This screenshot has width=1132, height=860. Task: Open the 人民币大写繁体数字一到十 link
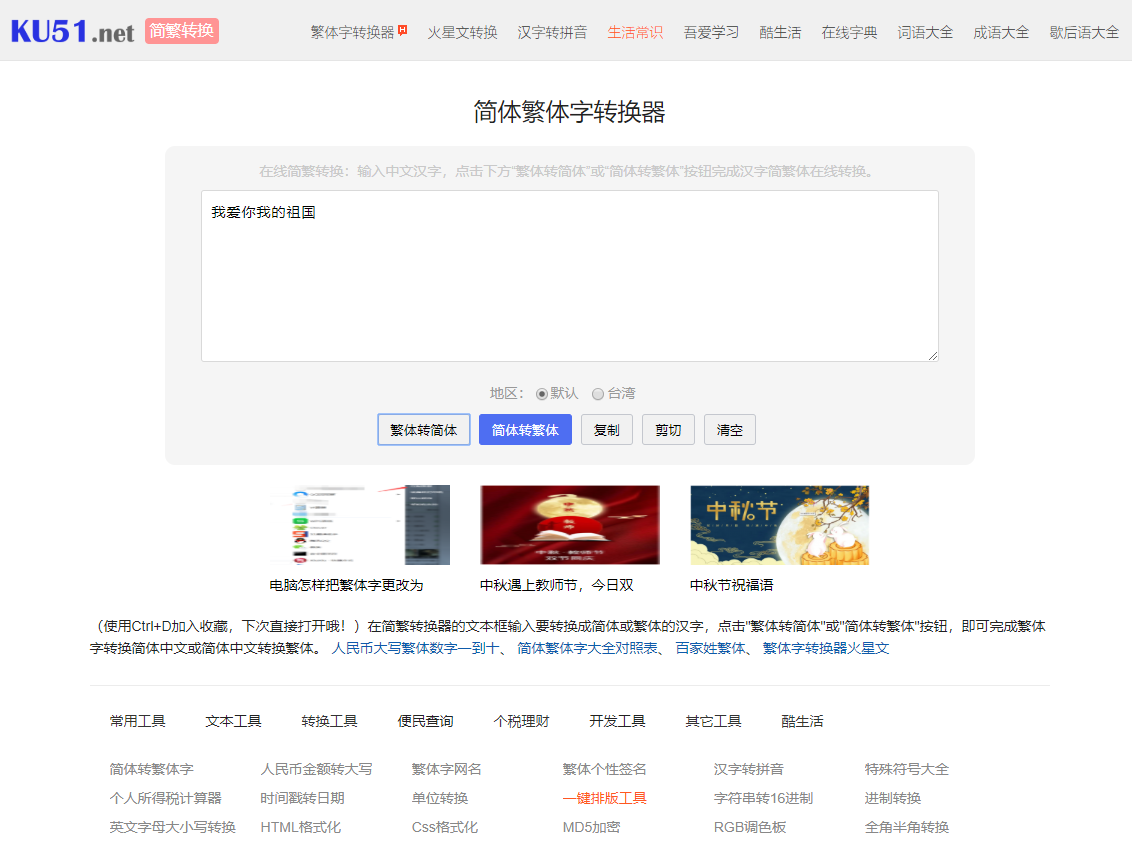point(415,648)
